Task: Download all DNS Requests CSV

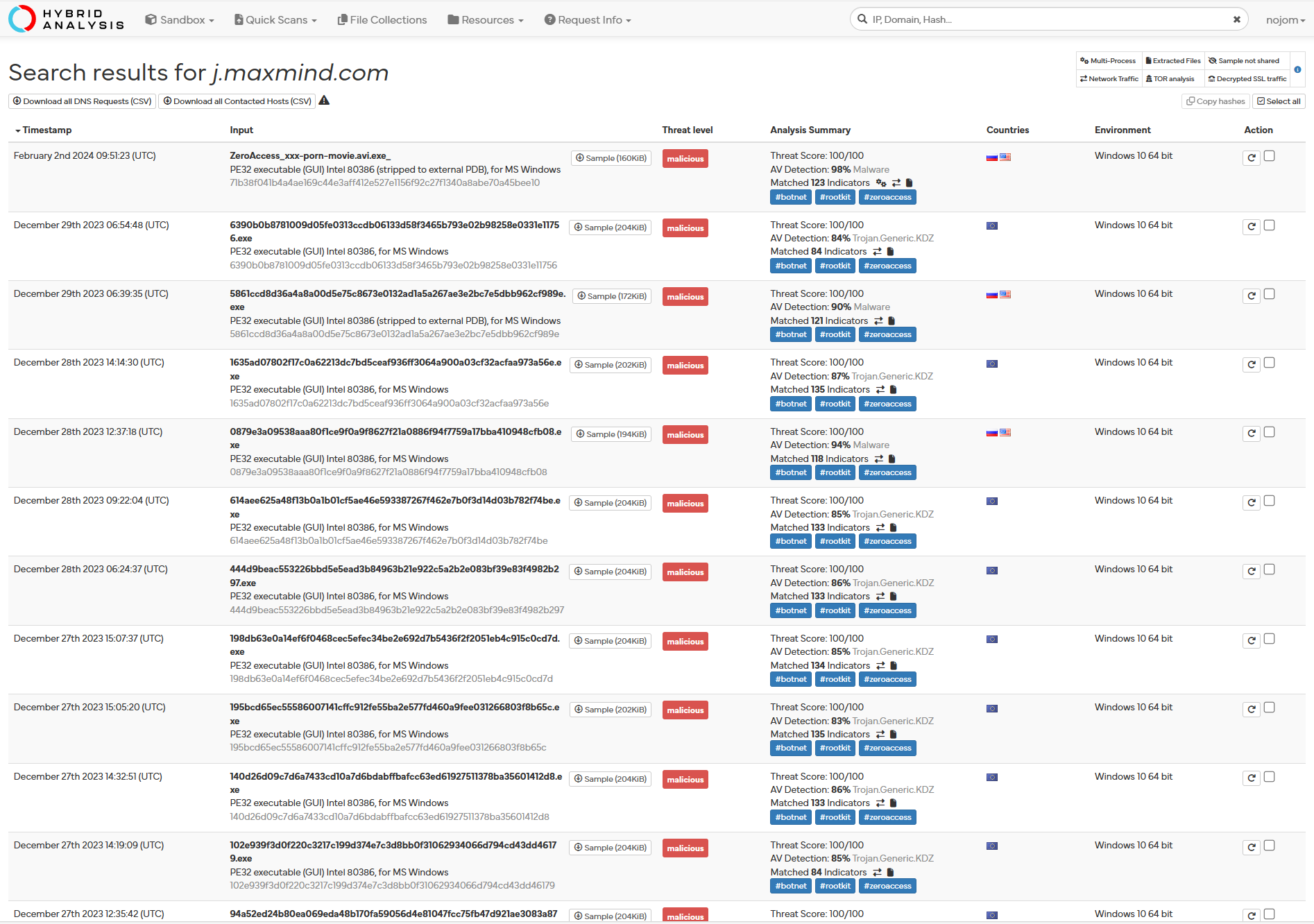Action: pyautogui.click(x=82, y=101)
